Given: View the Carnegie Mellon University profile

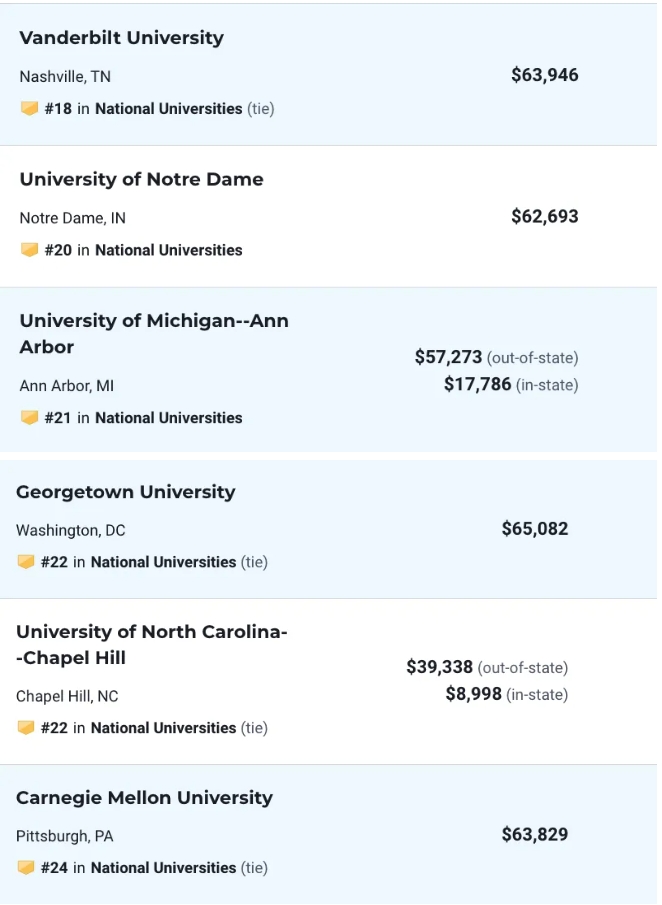Looking at the screenshot, I should click(x=144, y=798).
